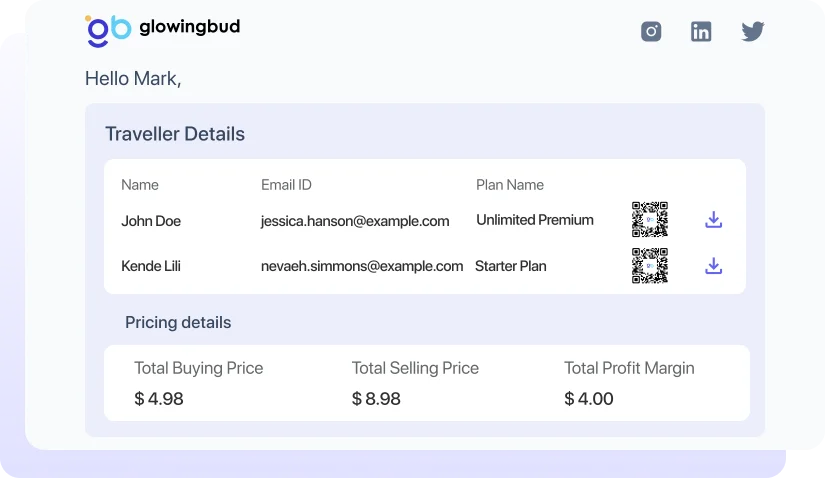The width and height of the screenshot is (825, 478).
Task: Click the Pricing details heading
Action: (178, 323)
